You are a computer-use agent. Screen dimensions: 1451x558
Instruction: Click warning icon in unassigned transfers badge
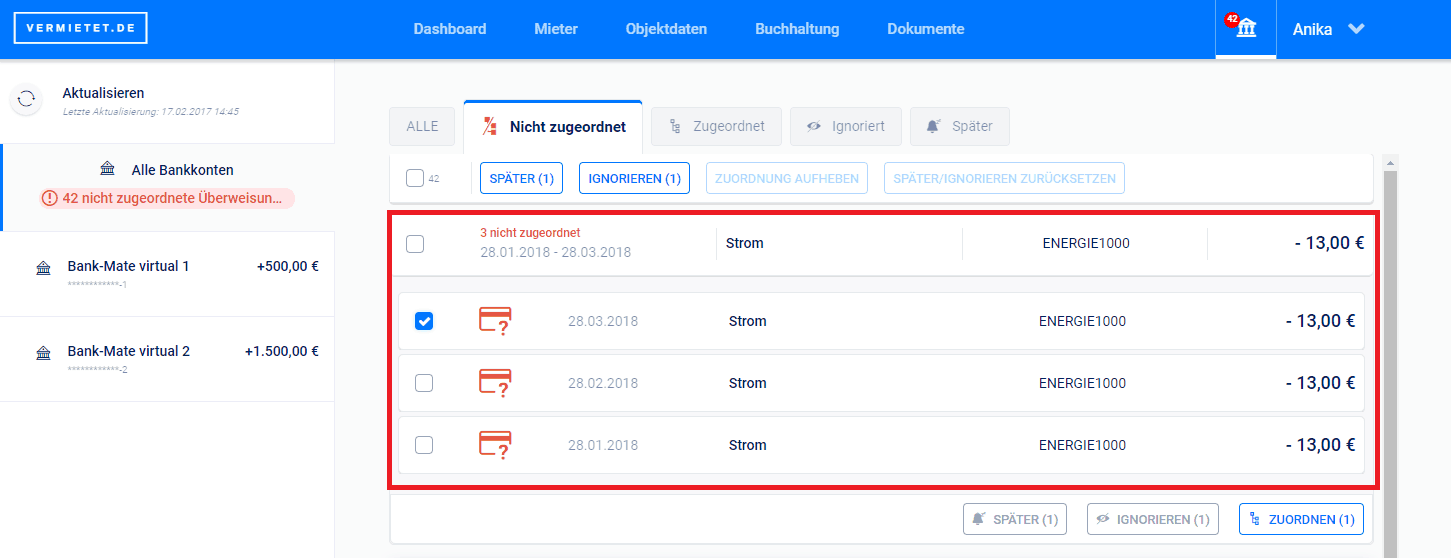tap(50, 198)
